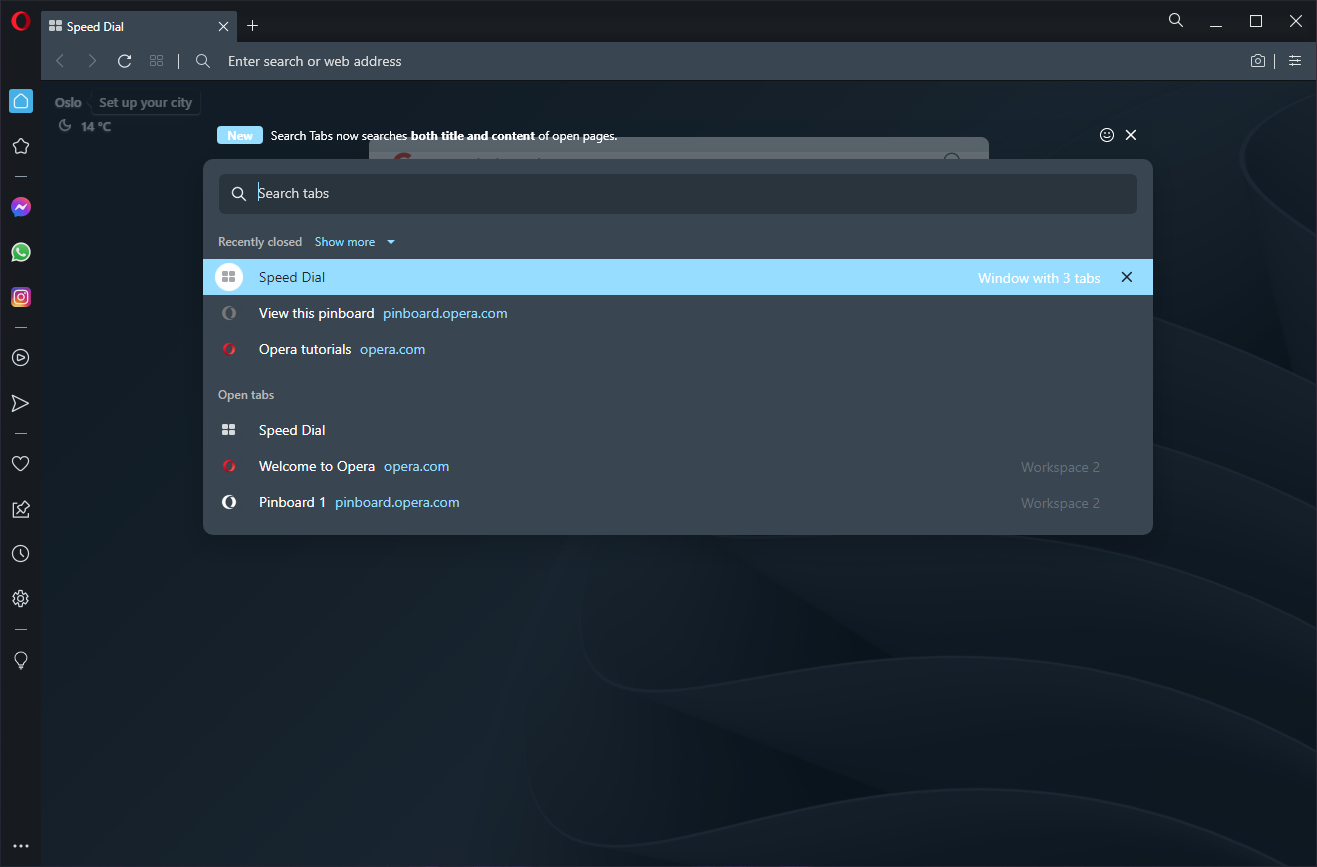Viewport: 1317px width, 867px height.
Task: Open Instagram sidebar panel
Action: (20, 297)
